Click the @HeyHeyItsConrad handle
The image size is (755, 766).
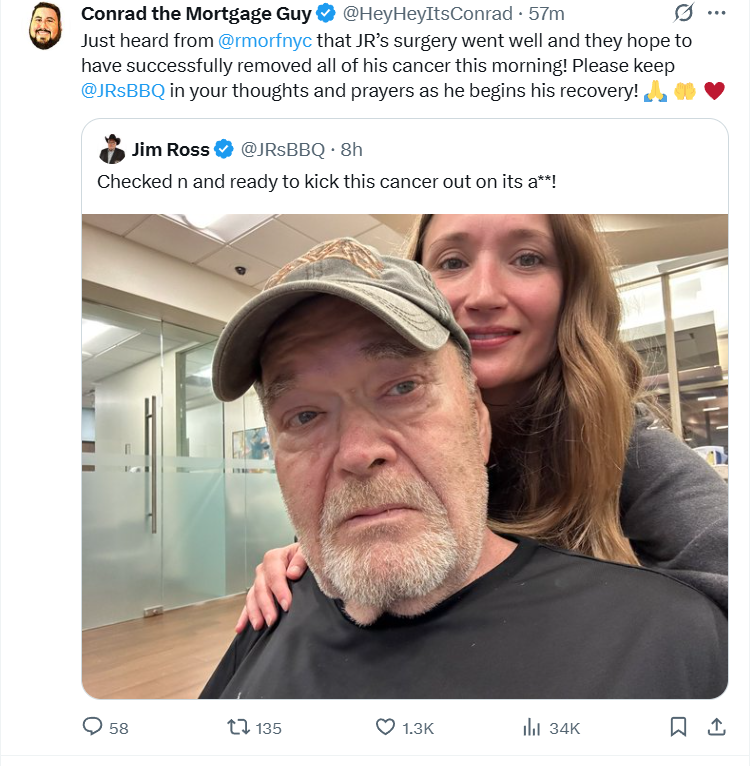point(428,14)
